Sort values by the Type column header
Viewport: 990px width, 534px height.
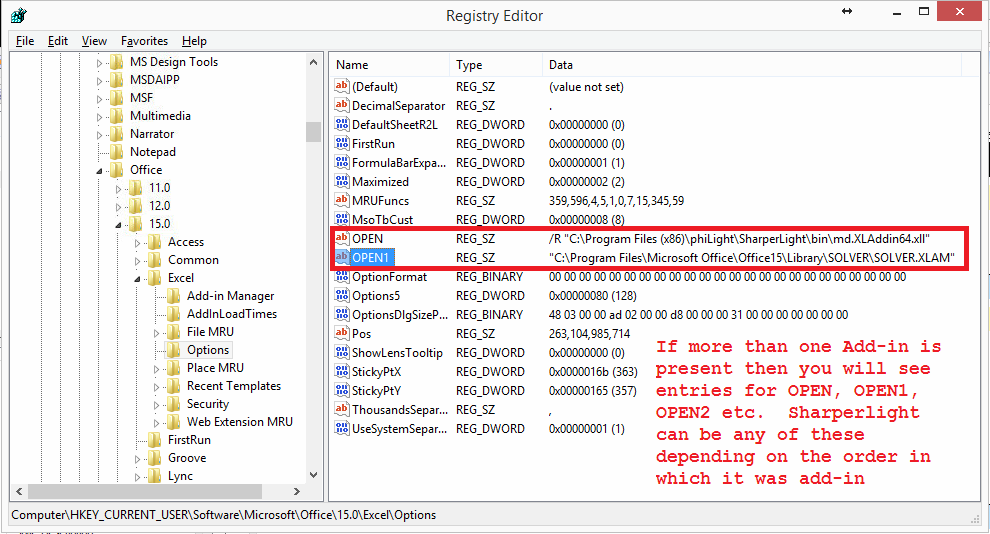coord(495,64)
